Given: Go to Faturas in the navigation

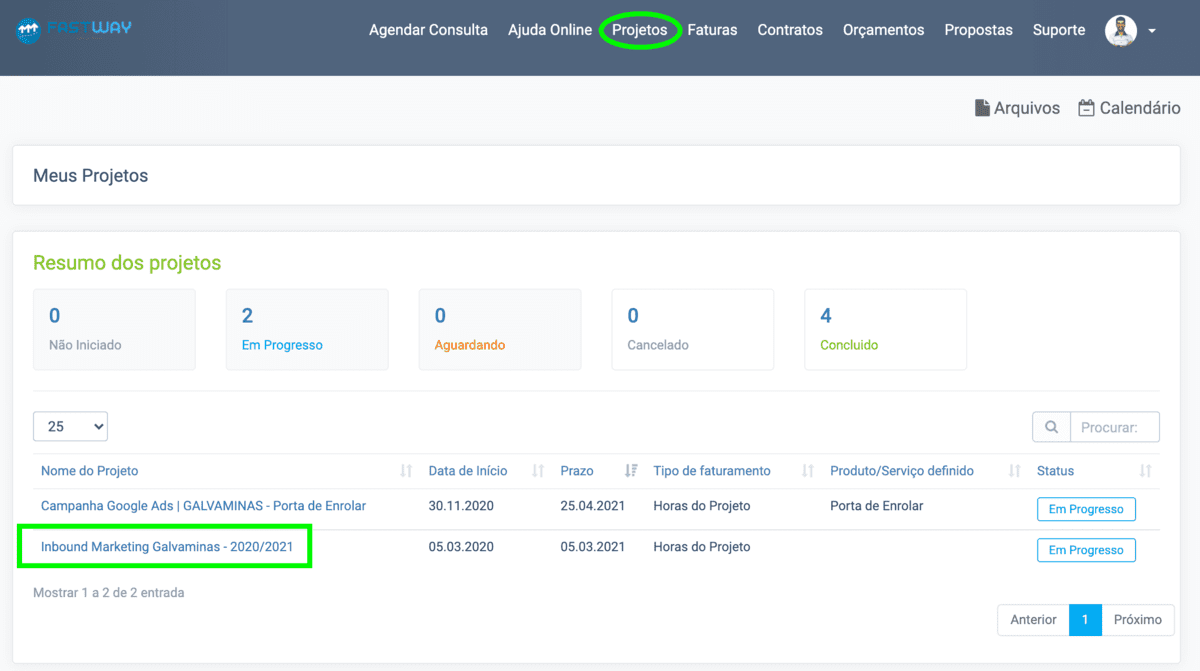Looking at the screenshot, I should [x=712, y=30].
